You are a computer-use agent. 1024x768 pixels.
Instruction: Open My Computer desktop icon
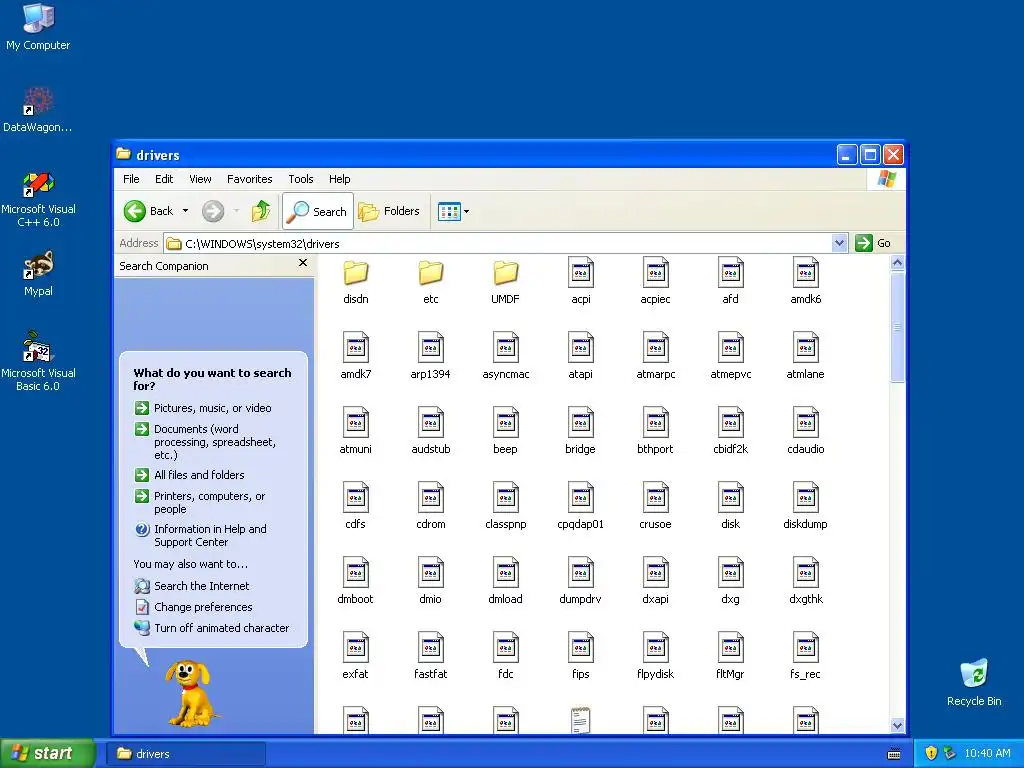38,27
